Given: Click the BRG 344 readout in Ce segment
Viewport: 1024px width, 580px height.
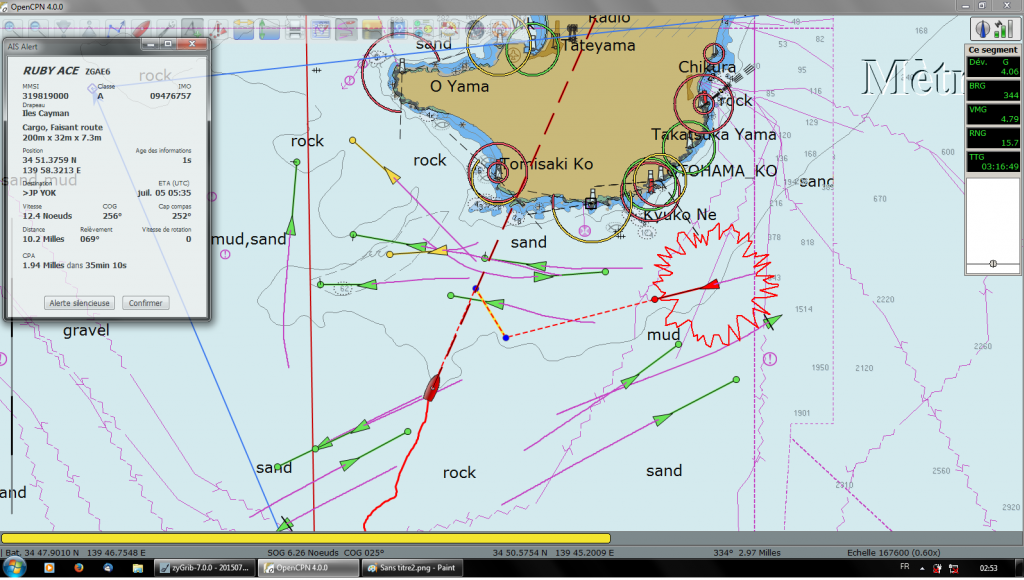Looking at the screenshot, I should click(x=993, y=90).
